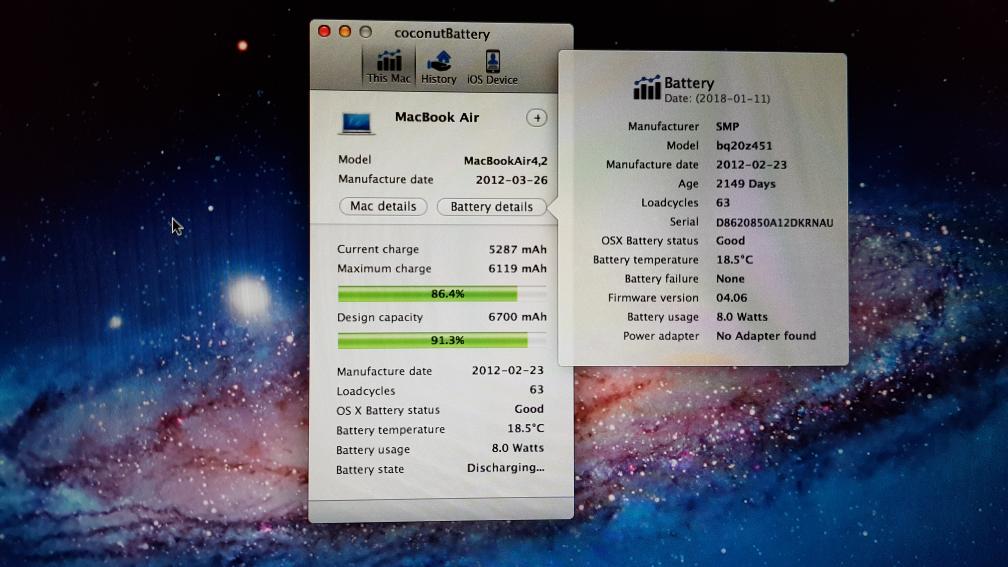The height and width of the screenshot is (567, 1008).
Task: Select maximum charge value 6119 mAh
Action: [x=517, y=269]
